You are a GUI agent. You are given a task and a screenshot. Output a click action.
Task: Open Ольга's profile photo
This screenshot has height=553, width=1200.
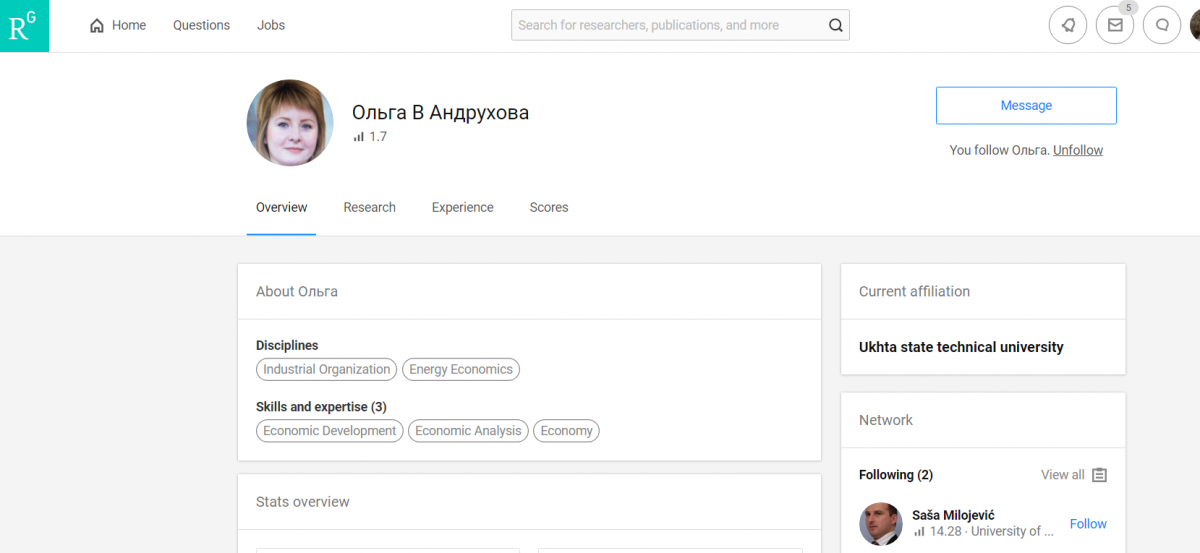tap(290, 123)
